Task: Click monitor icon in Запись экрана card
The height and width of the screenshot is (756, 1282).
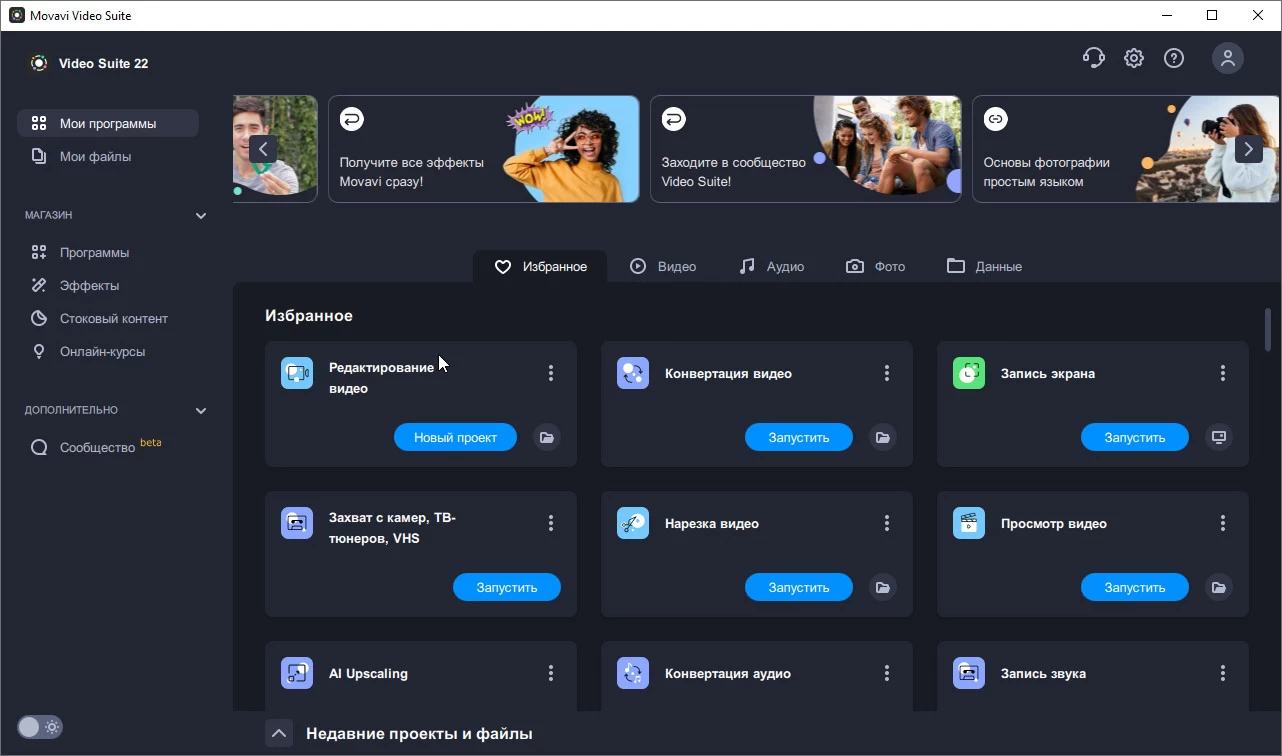Action: tap(1218, 437)
